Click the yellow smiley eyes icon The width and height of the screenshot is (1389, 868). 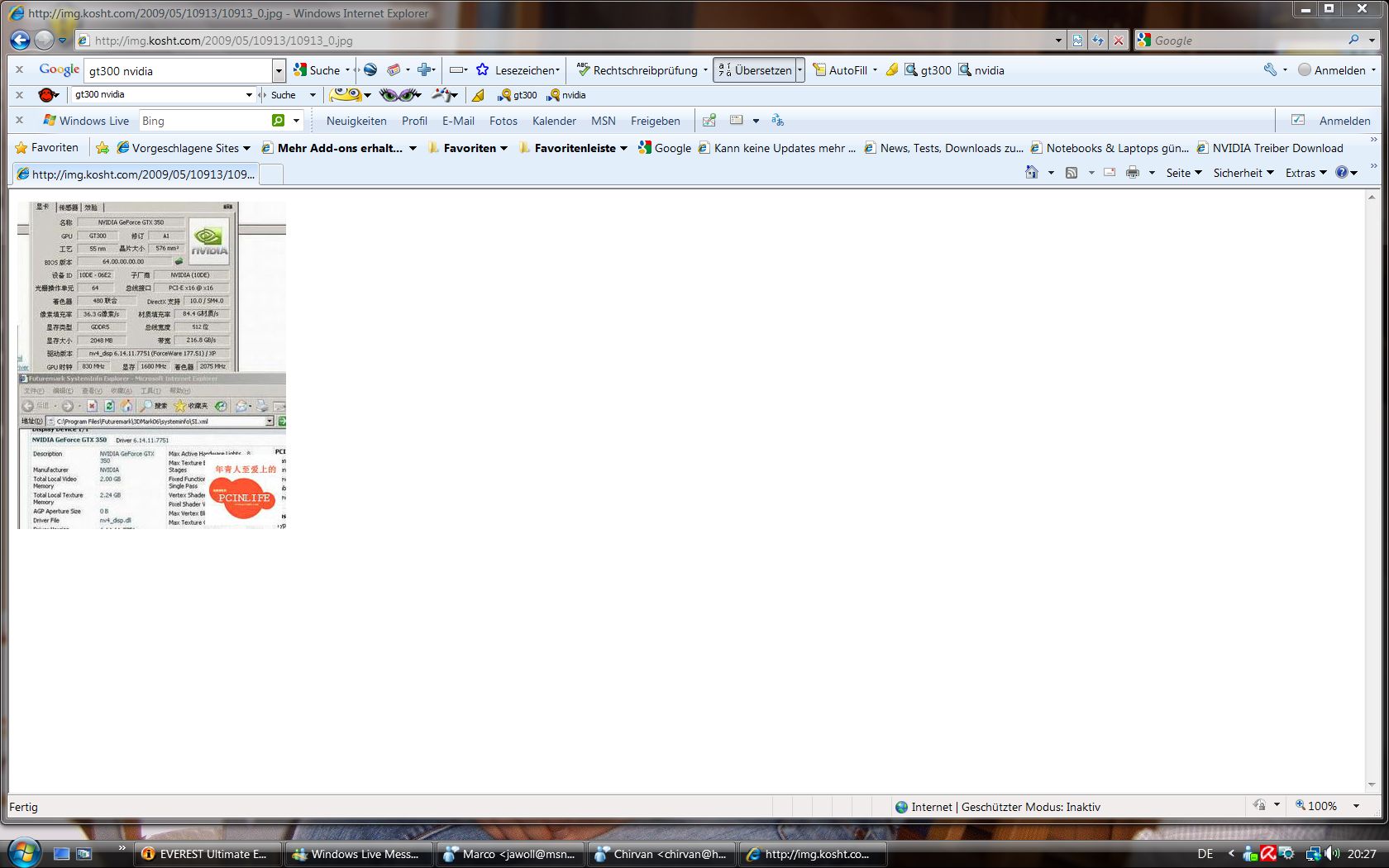click(x=346, y=95)
